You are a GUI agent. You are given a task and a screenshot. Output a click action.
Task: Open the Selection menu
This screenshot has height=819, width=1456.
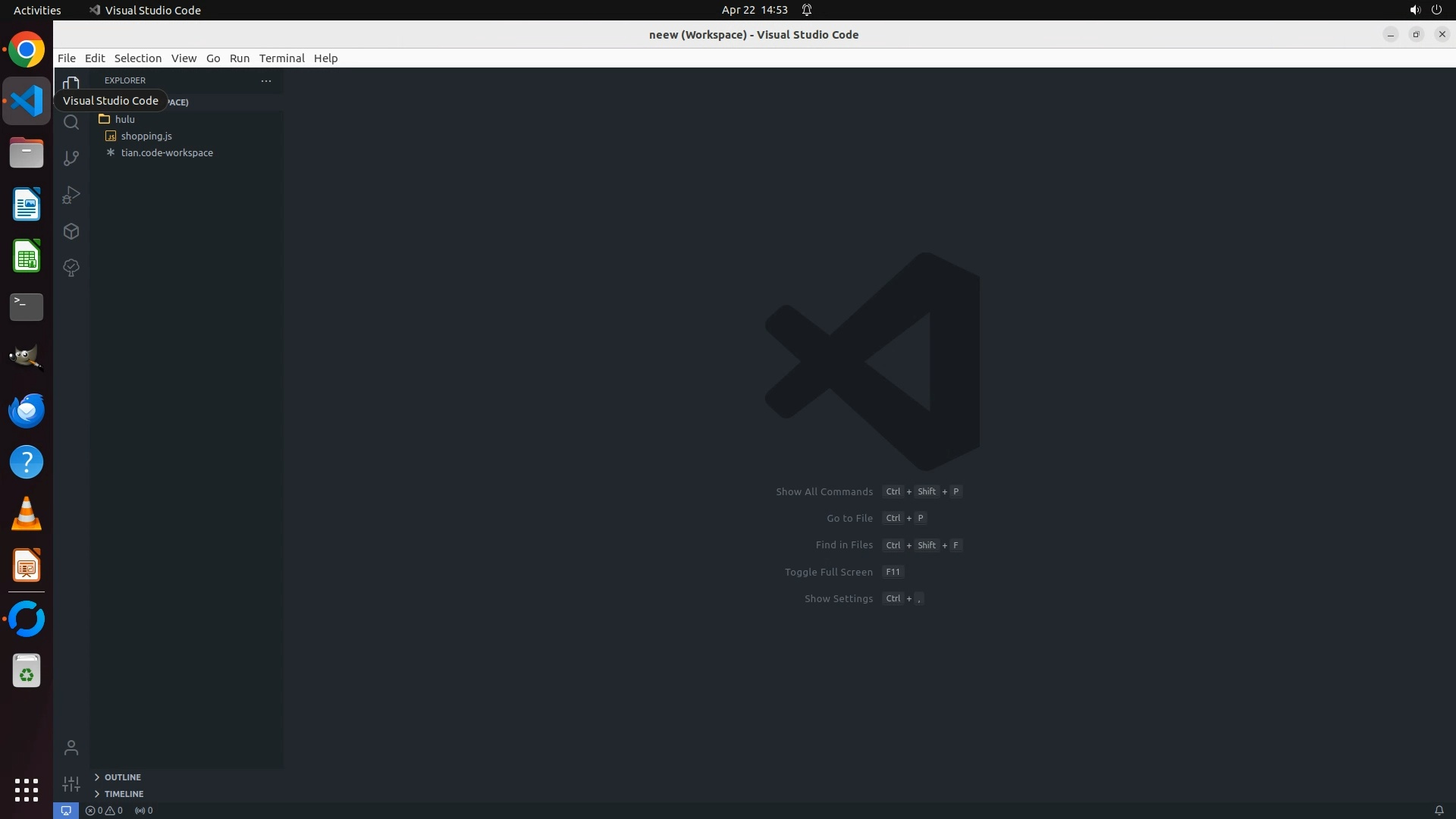137,58
